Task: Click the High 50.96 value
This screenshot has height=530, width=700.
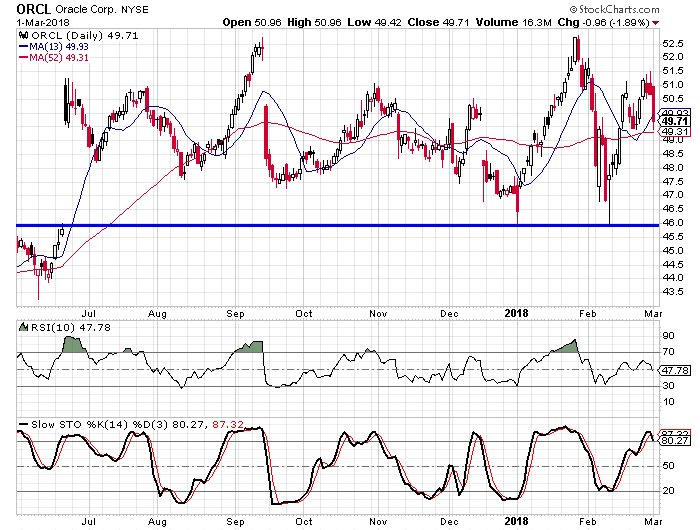Action: pyautogui.click(x=315, y=22)
